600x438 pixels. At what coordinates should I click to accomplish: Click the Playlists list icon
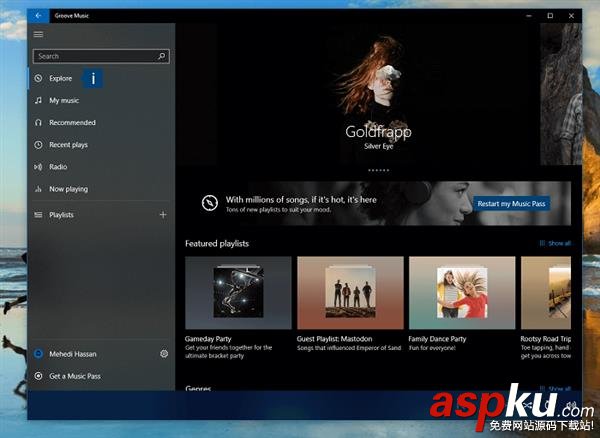click(x=38, y=215)
